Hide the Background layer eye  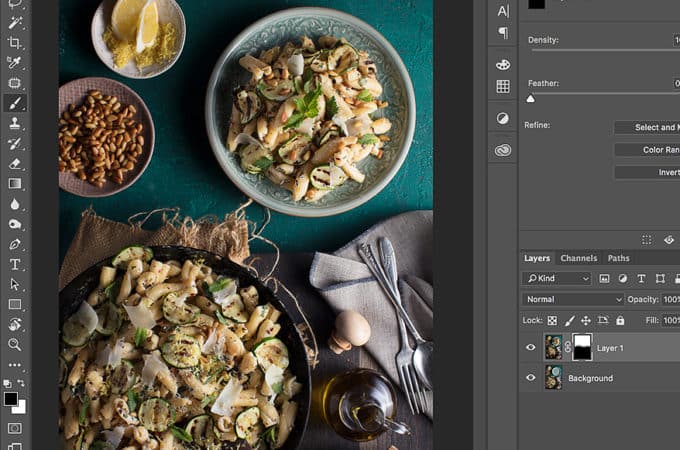coord(530,378)
